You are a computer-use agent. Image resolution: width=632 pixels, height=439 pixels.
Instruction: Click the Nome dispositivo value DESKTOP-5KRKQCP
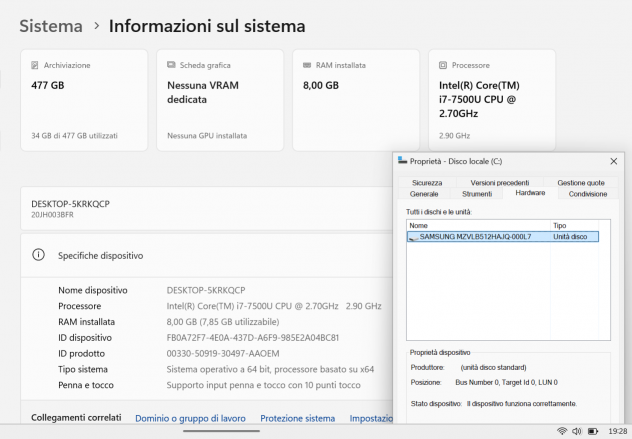[206, 290]
